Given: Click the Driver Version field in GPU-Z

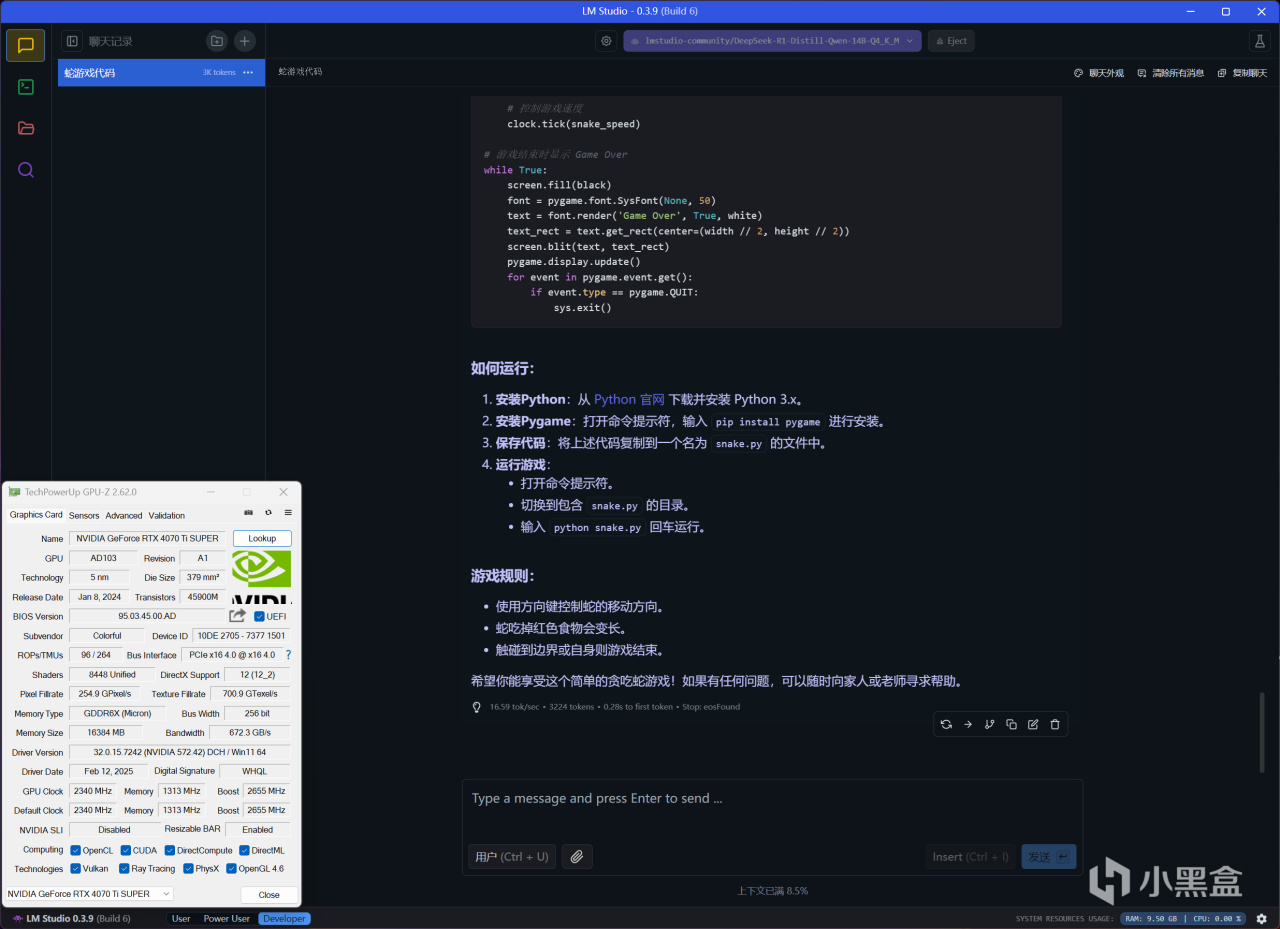Looking at the screenshot, I should 180,752.
